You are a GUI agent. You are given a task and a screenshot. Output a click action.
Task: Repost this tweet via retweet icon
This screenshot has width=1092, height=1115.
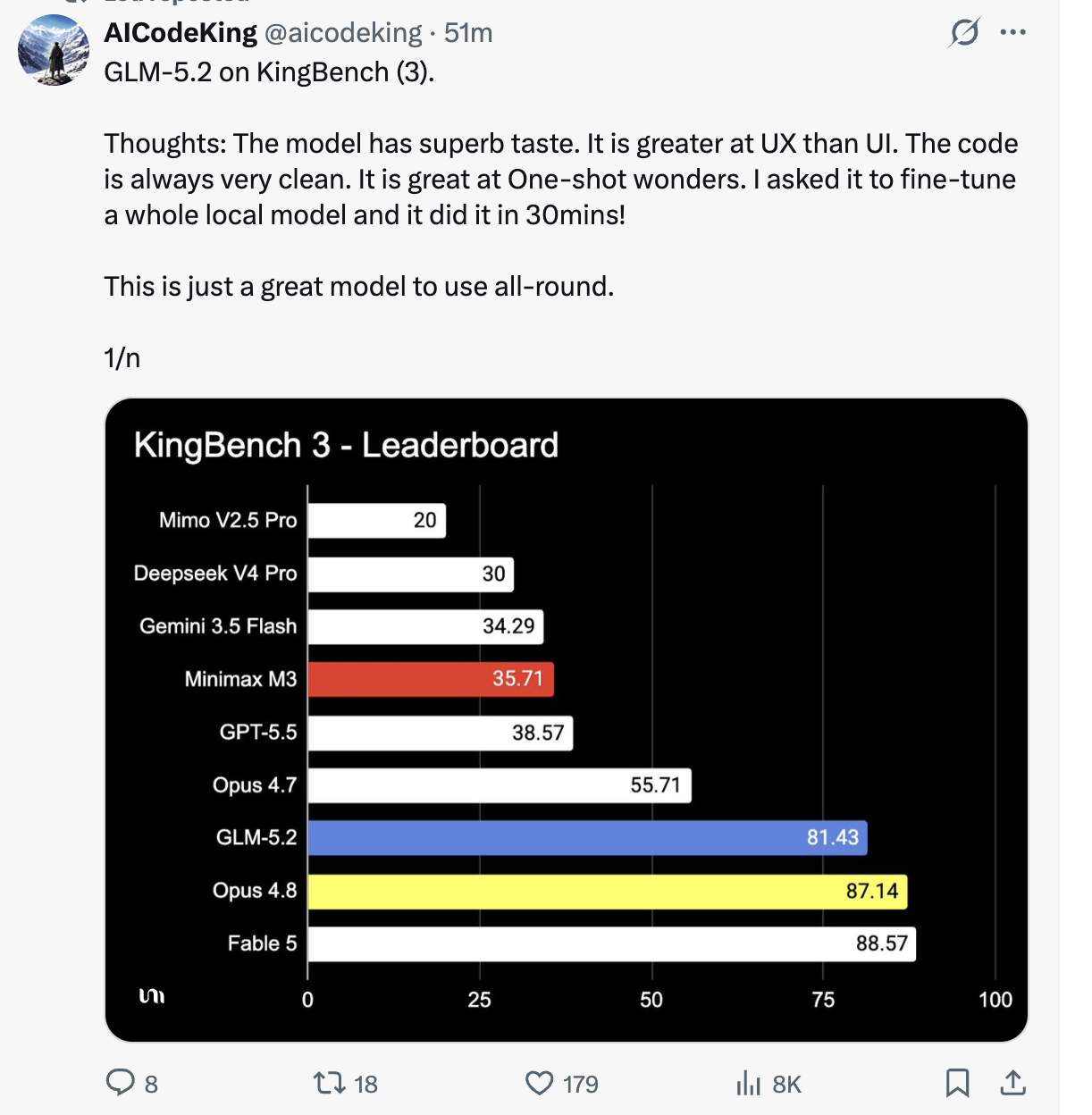pos(329,1083)
